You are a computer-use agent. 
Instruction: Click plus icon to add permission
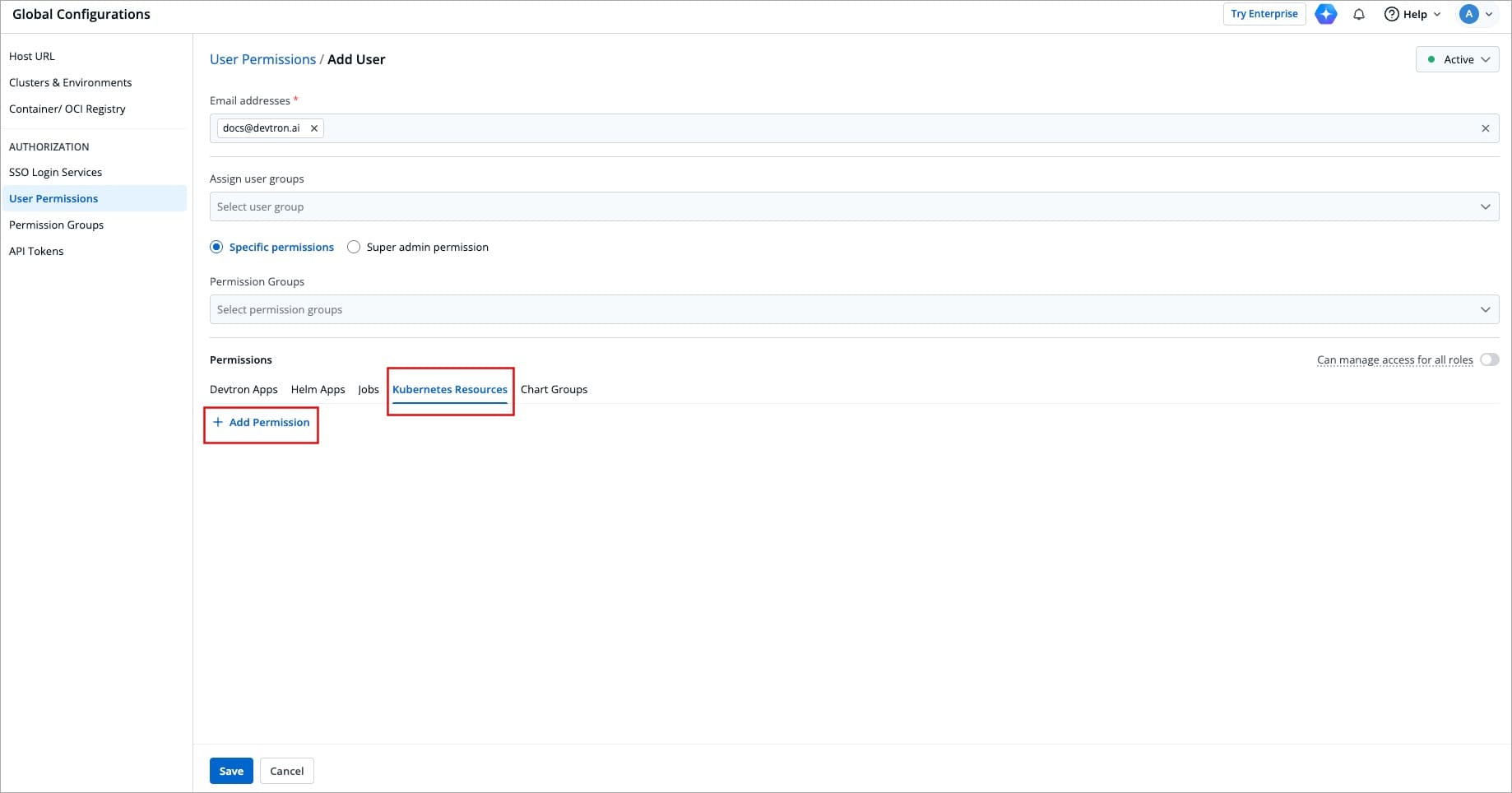pyautogui.click(x=218, y=422)
